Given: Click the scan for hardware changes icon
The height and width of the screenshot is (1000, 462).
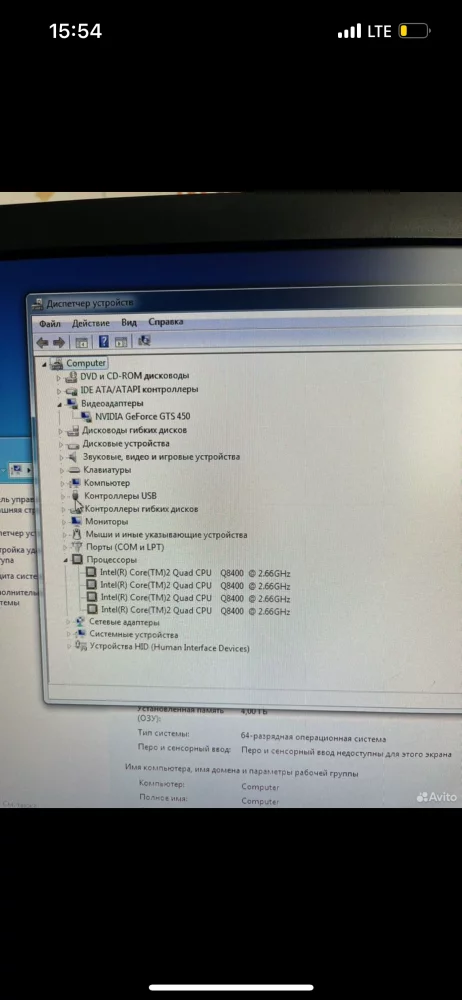Looking at the screenshot, I should point(144,341).
